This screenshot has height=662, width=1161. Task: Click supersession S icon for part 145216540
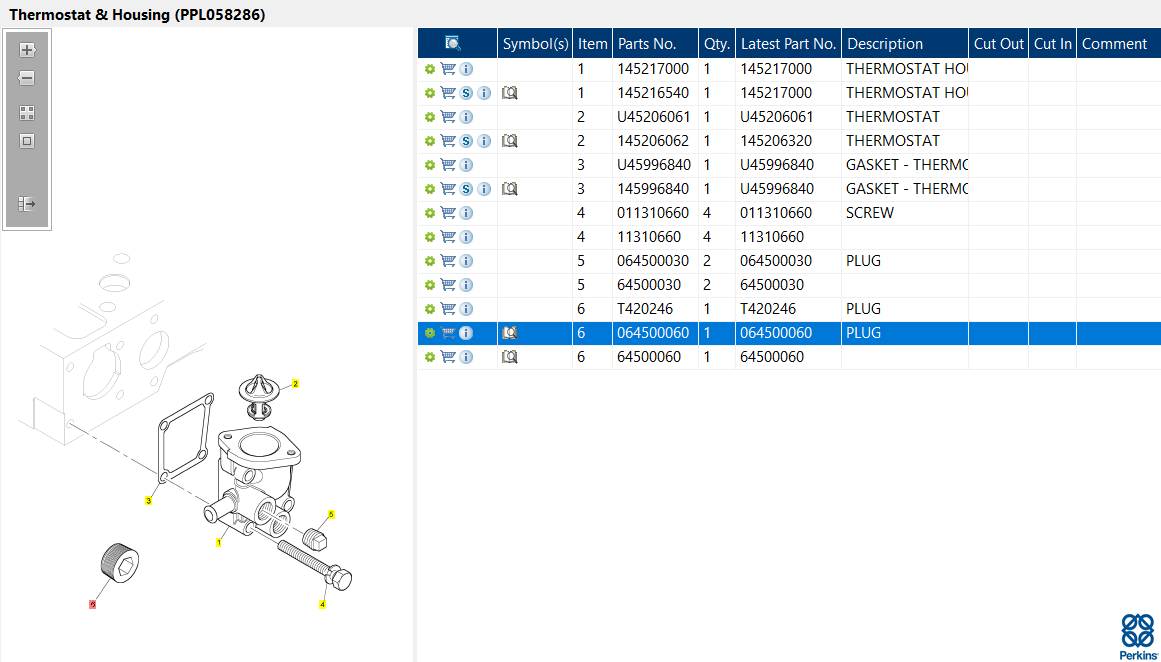466,93
